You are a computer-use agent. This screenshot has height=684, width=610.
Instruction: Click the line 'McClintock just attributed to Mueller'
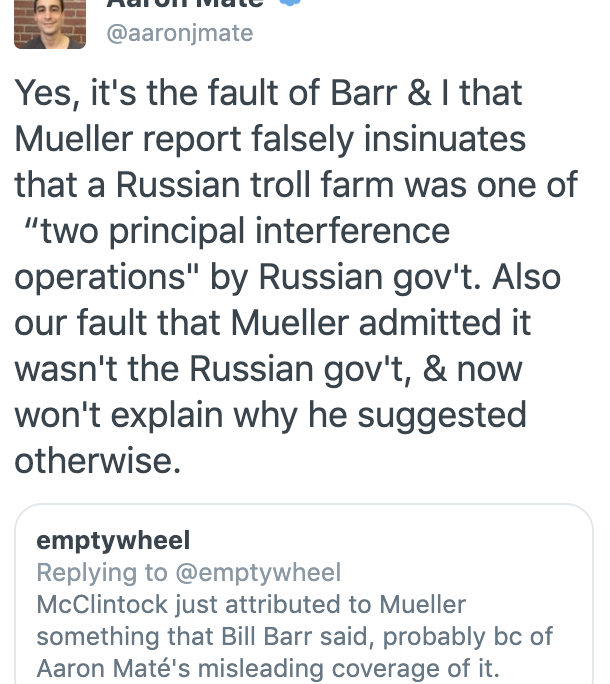pyautogui.click(x=251, y=605)
